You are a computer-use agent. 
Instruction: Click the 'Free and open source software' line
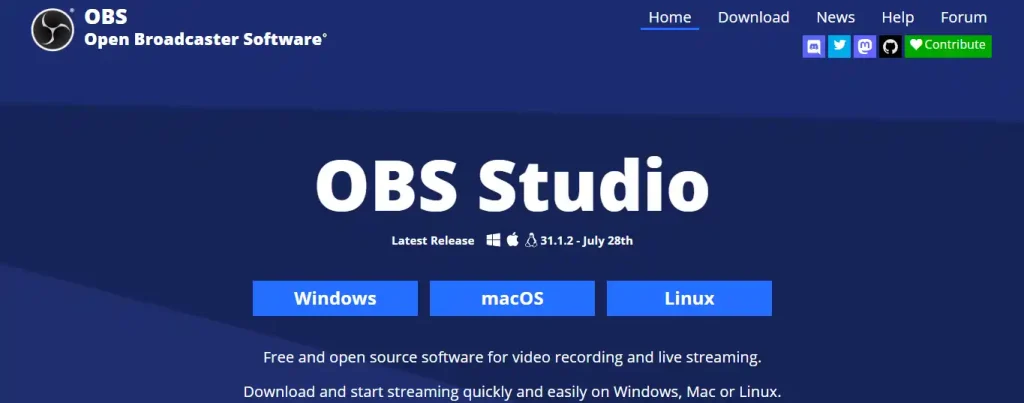click(x=512, y=358)
